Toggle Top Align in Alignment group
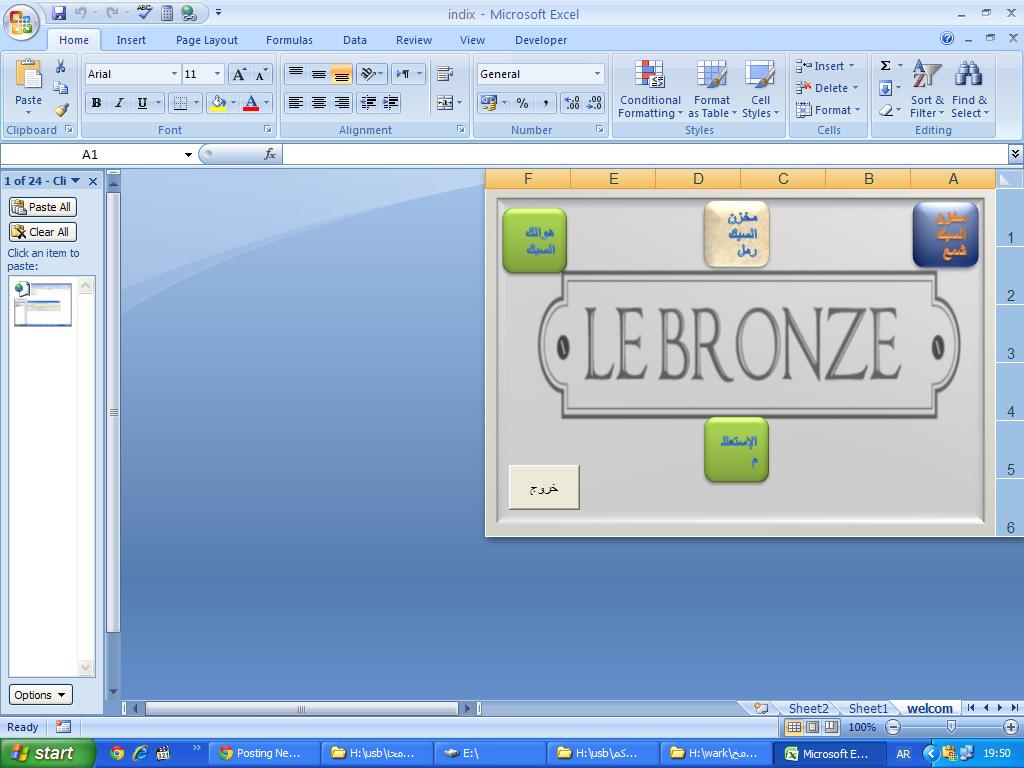The height and width of the screenshot is (768, 1024). (296, 73)
